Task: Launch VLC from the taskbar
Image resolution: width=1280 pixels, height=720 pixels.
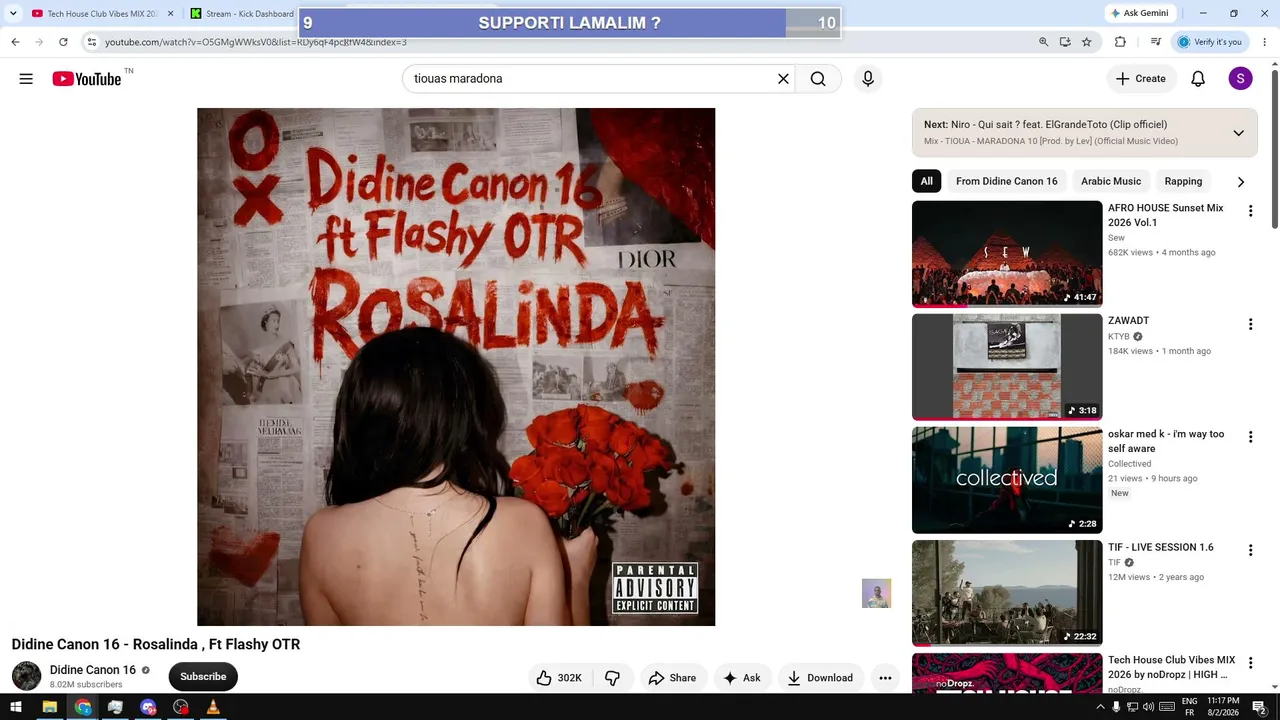Action: coord(213,708)
